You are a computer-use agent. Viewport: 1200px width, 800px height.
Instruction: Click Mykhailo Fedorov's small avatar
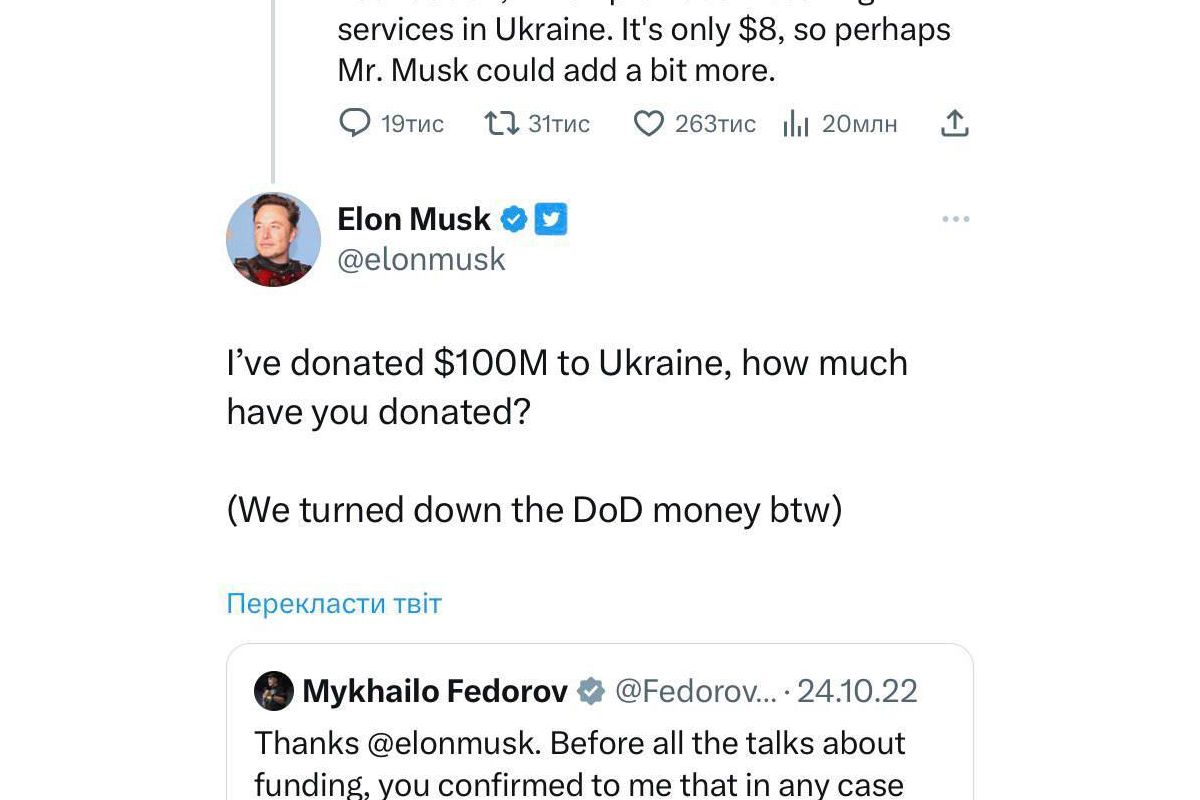click(274, 691)
